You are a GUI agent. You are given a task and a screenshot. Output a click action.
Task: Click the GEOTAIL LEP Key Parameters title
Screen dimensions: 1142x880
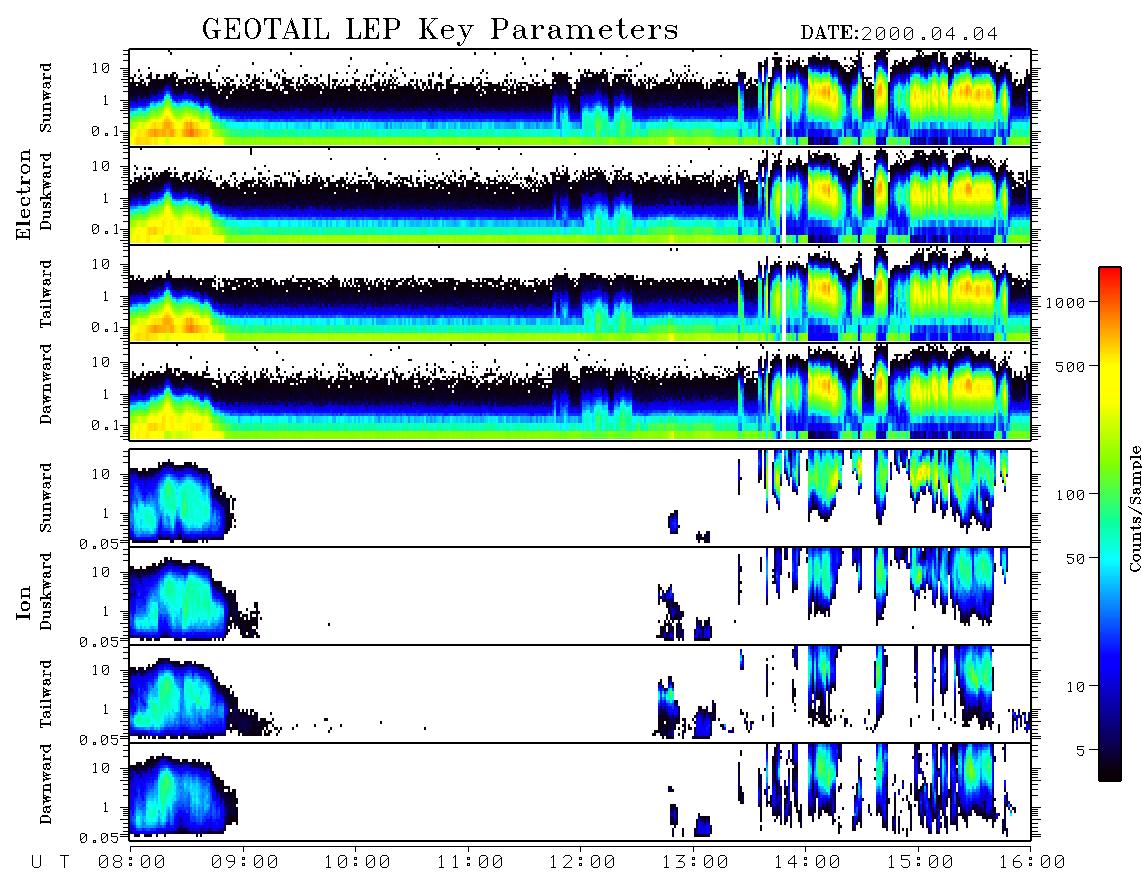pos(440,30)
